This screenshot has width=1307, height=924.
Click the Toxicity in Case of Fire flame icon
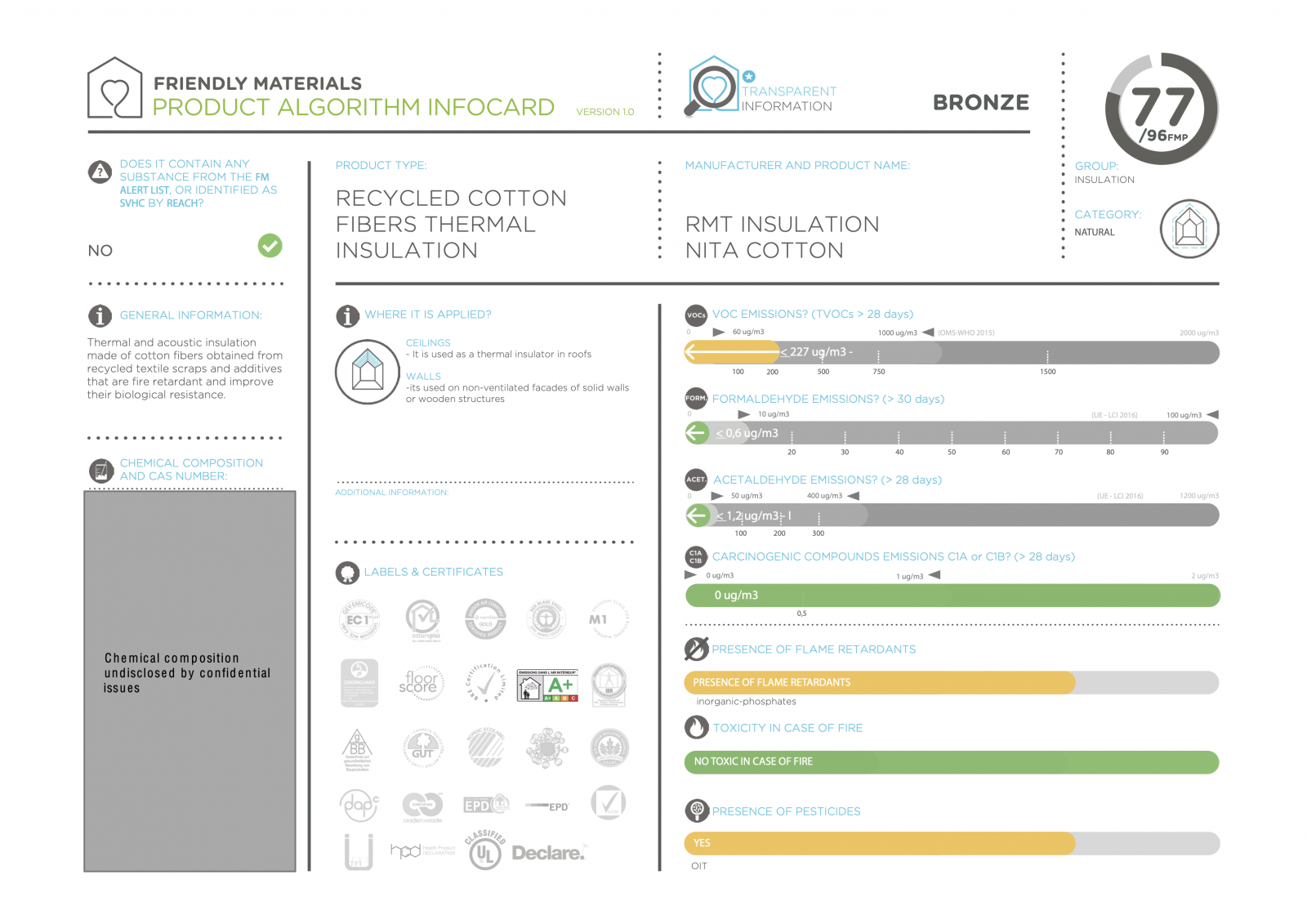click(696, 727)
